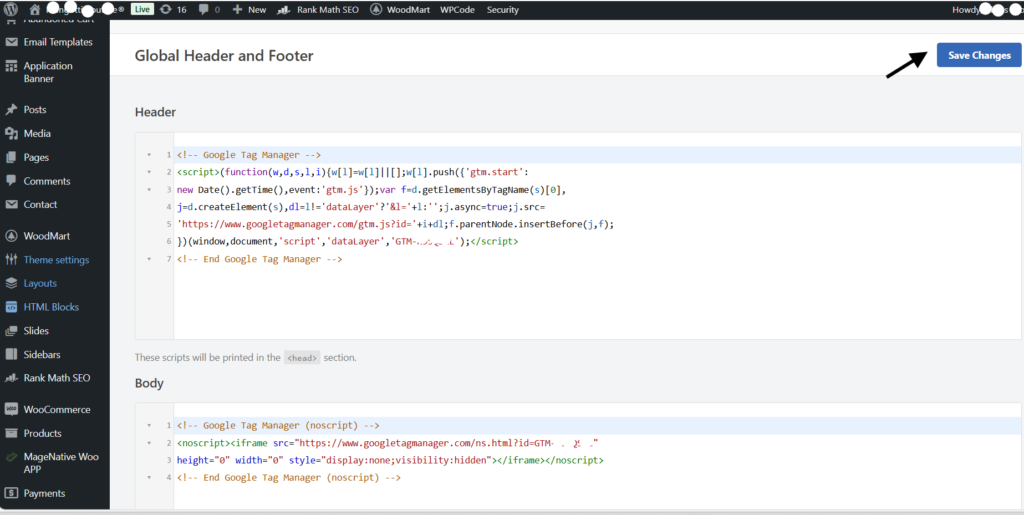Click the 'End Google Tag Manager' comment on header line 7

[259, 259]
